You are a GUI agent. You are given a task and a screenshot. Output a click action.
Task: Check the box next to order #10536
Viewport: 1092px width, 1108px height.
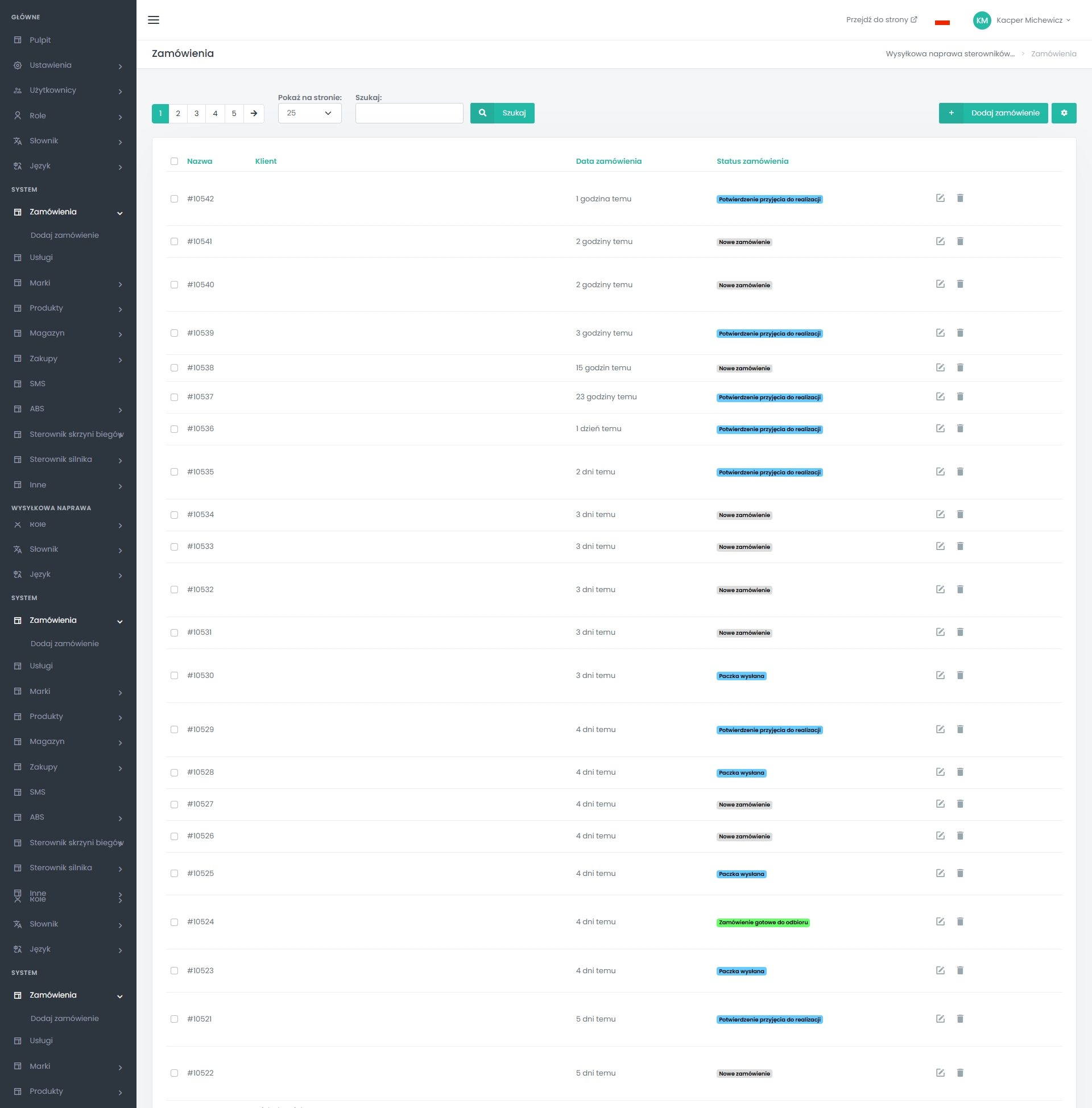(x=175, y=429)
